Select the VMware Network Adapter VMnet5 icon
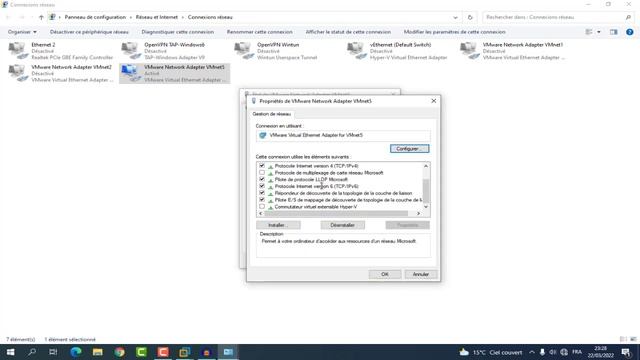 click(131, 73)
